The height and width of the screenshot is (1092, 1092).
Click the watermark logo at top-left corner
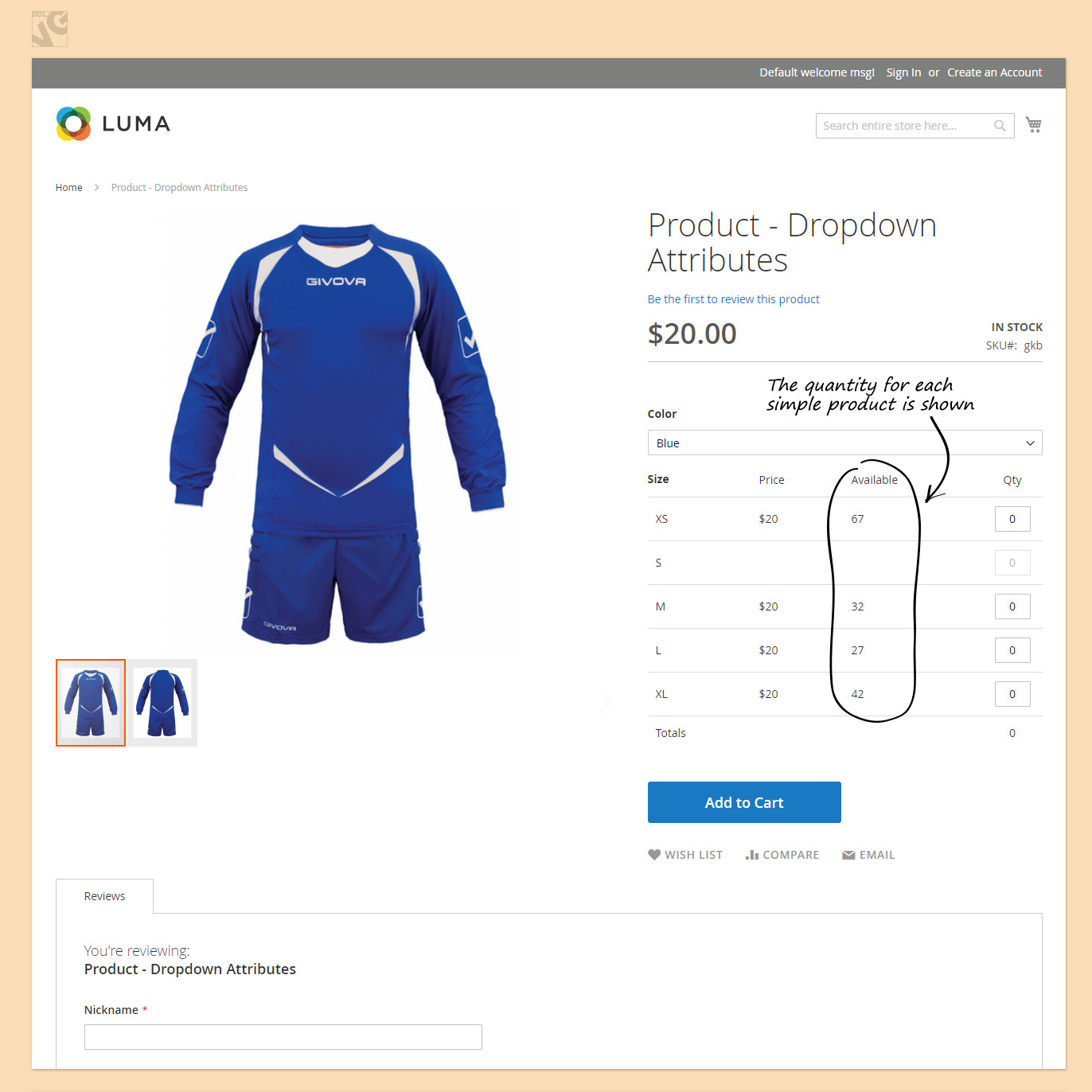[49, 29]
